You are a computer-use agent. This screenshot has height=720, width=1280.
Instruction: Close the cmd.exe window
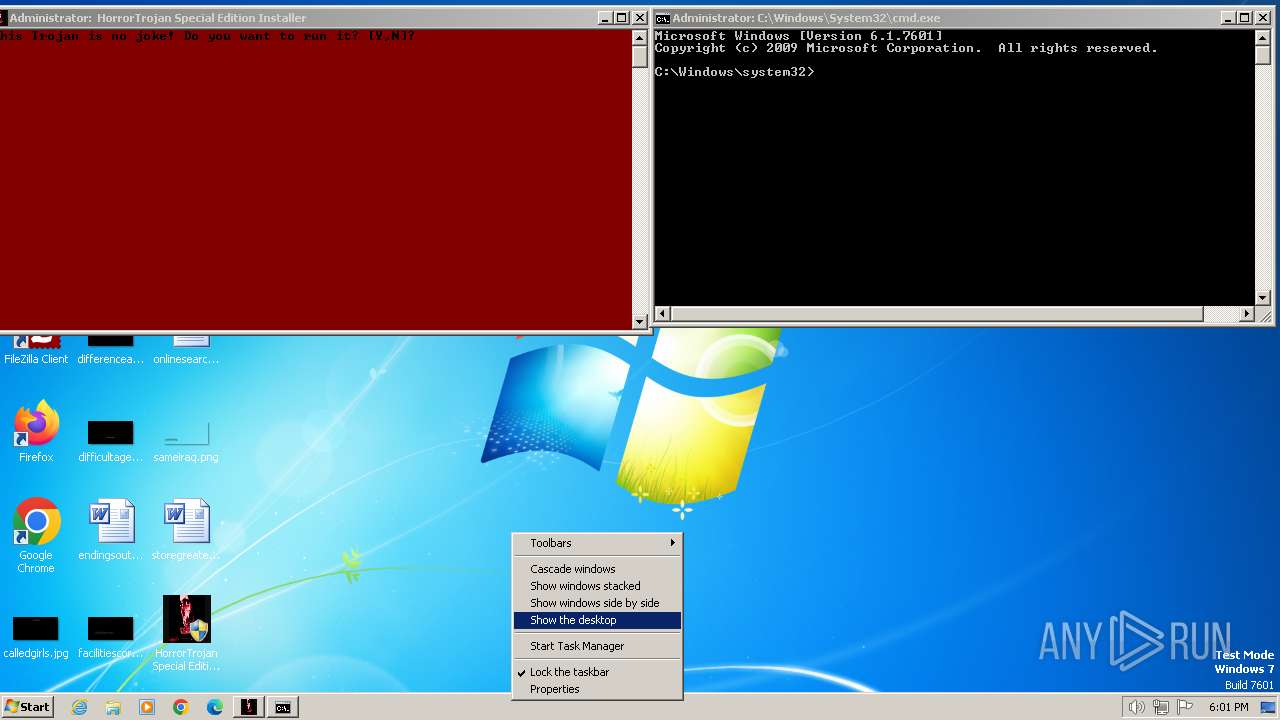click(x=1262, y=18)
